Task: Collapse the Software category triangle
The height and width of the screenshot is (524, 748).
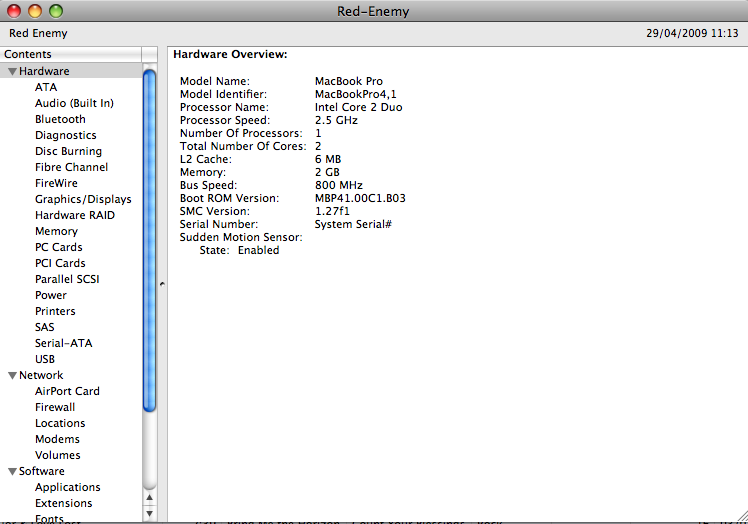Action: pyautogui.click(x=12, y=472)
